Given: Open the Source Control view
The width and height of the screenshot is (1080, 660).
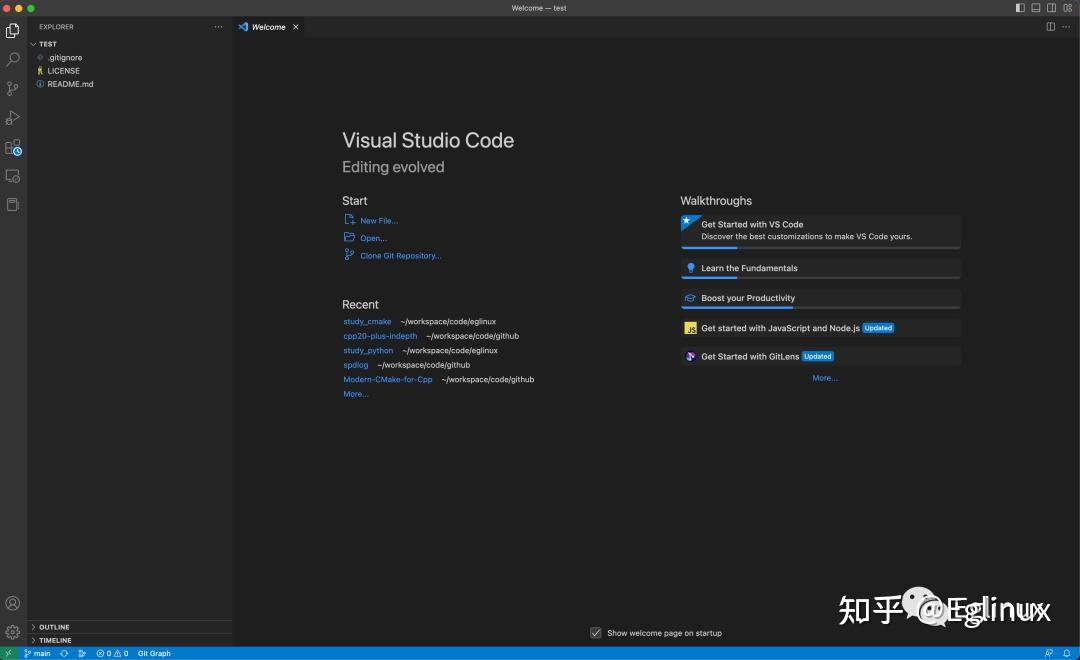Looking at the screenshot, I should coord(12,88).
